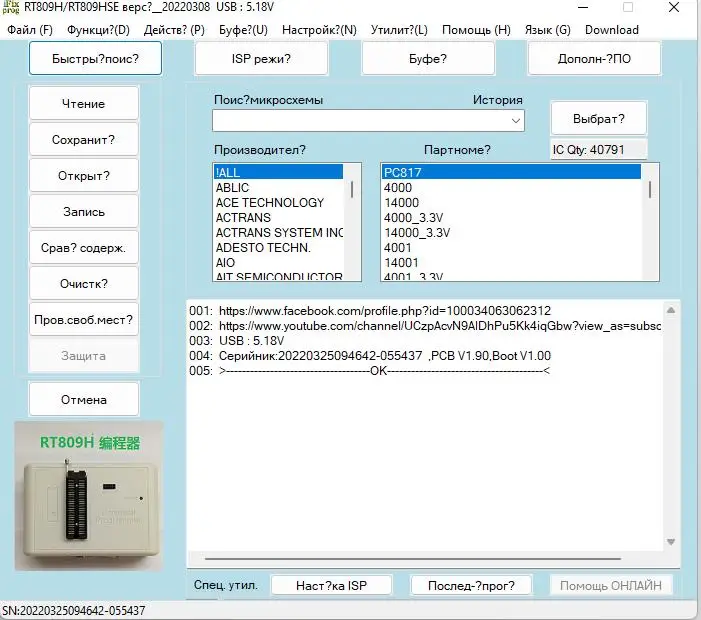Screen dimensions: 701x620
Task: Click the iFix prog title bar icon
Action: (x=11, y=7)
